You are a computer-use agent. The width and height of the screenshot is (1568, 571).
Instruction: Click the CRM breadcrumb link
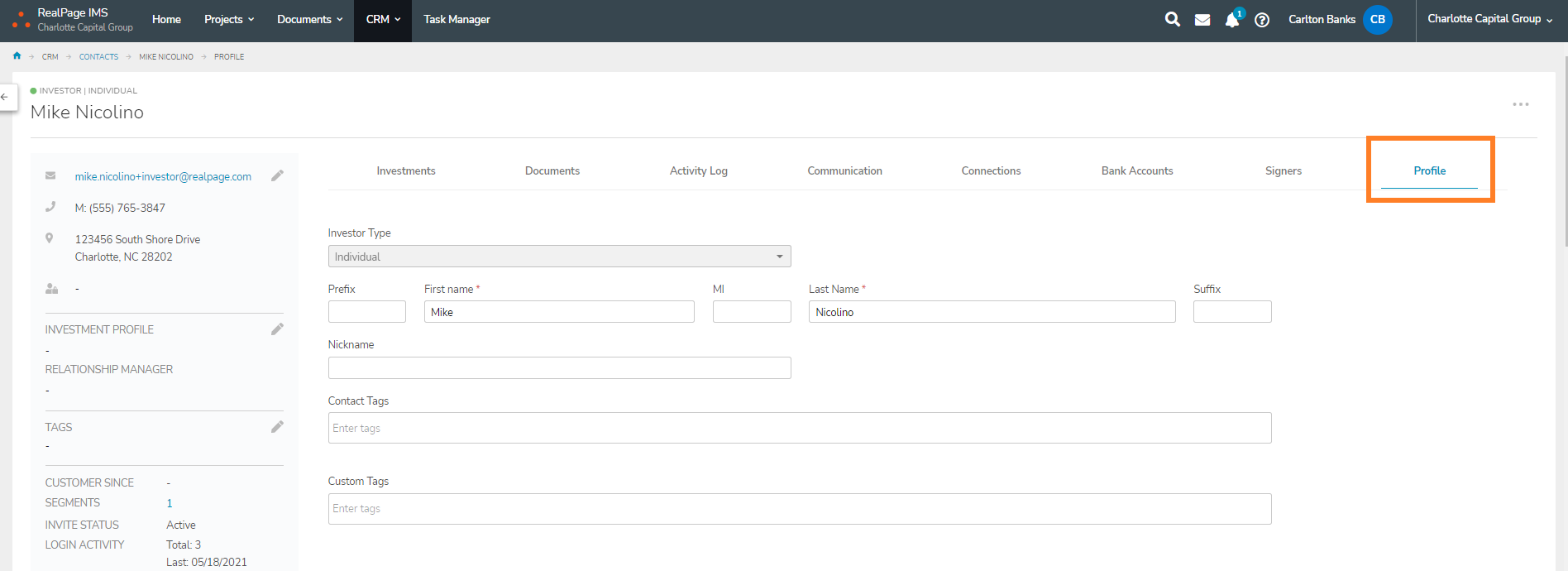[50, 57]
